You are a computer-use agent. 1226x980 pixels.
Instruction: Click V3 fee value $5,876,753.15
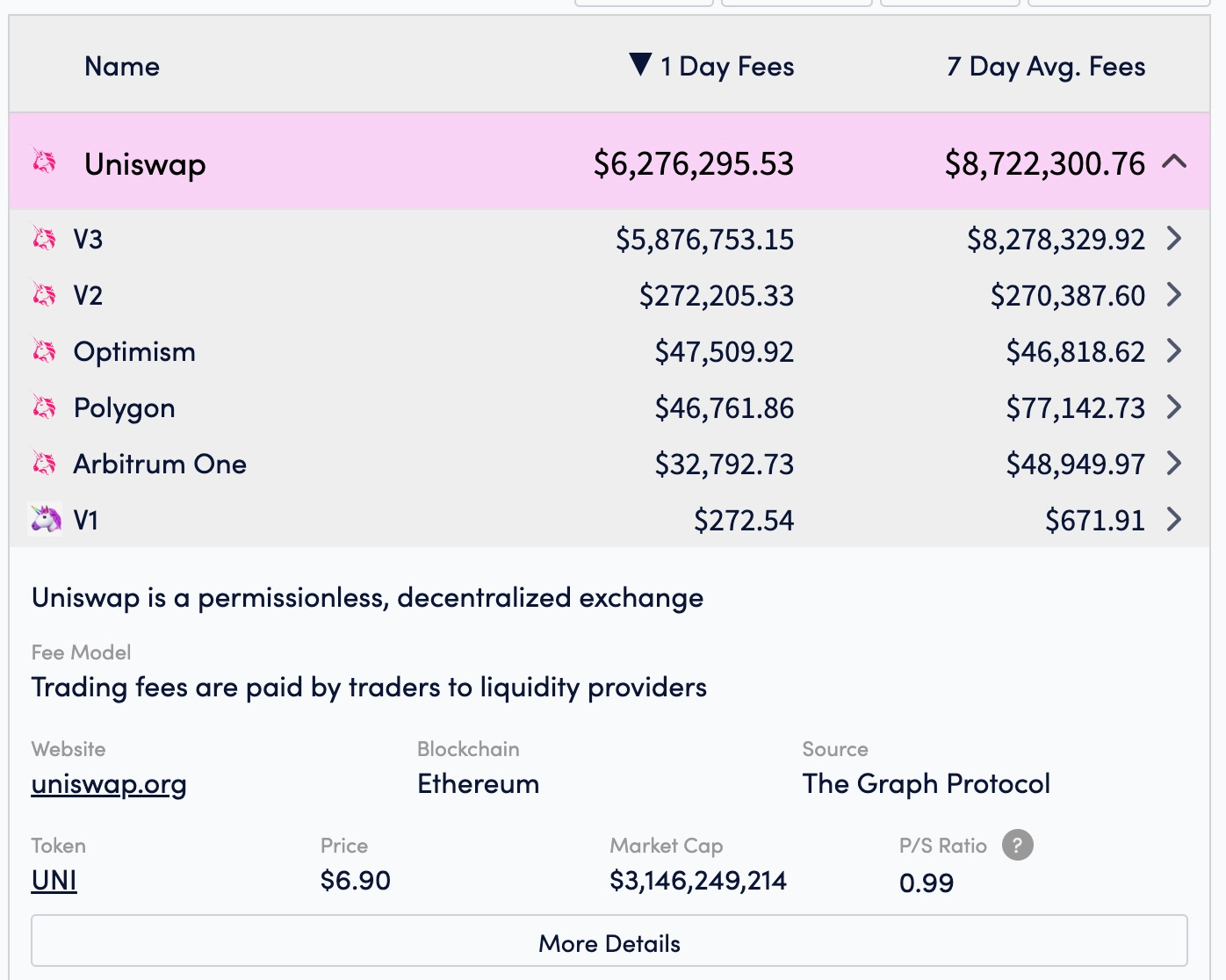705,240
